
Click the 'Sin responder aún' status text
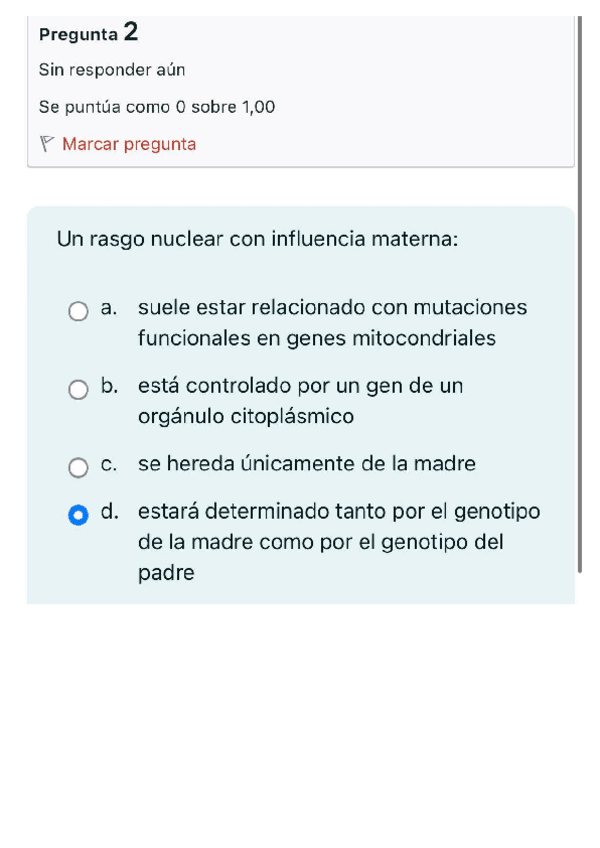[112, 70]
